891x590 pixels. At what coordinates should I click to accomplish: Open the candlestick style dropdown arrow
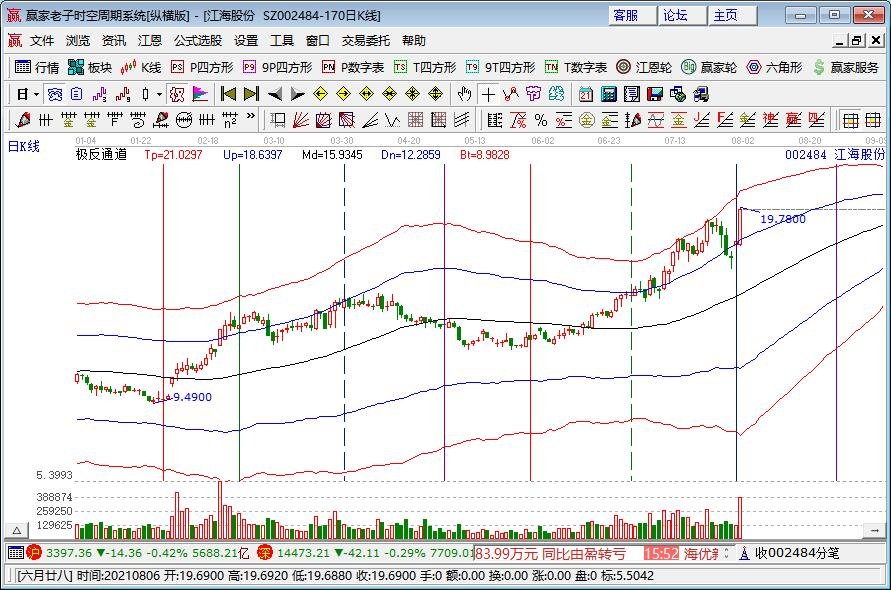(159, 94)
